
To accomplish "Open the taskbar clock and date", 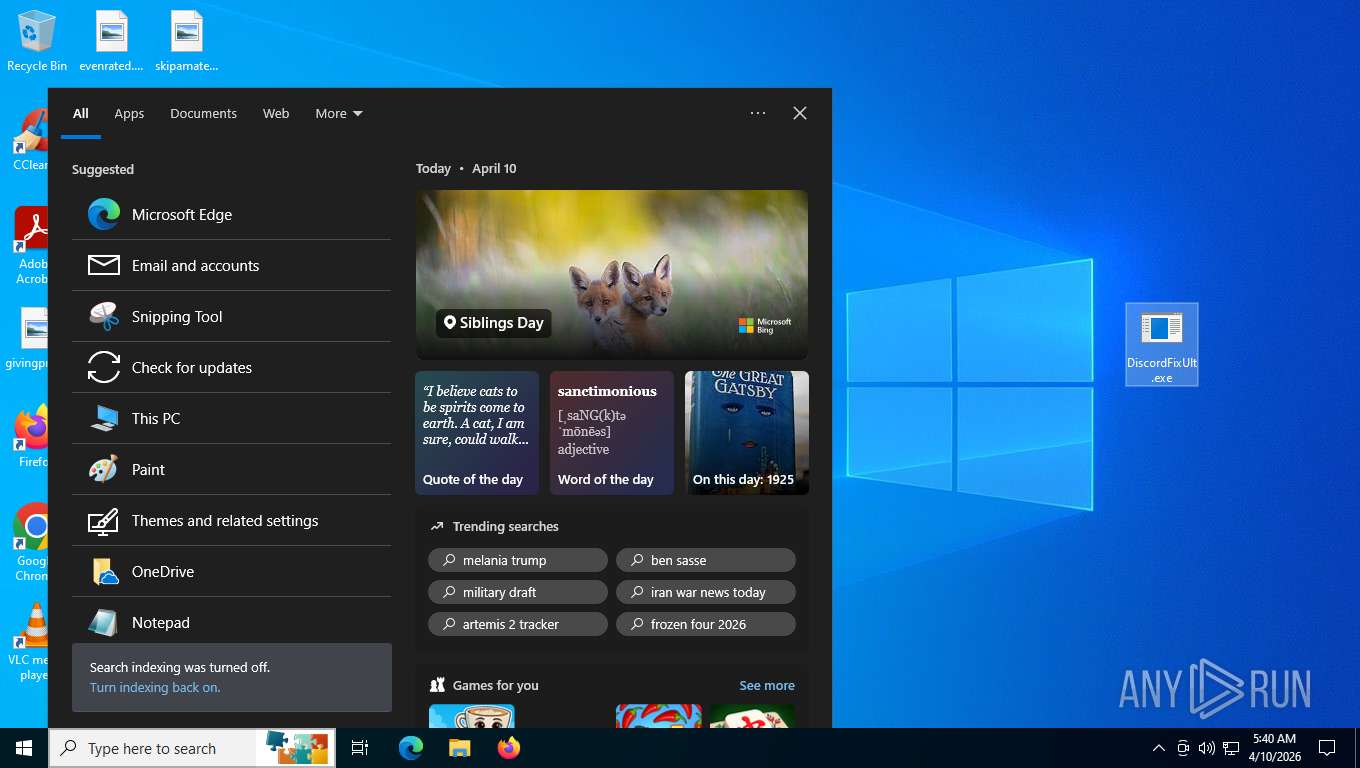I will (x=1274, y=748).
